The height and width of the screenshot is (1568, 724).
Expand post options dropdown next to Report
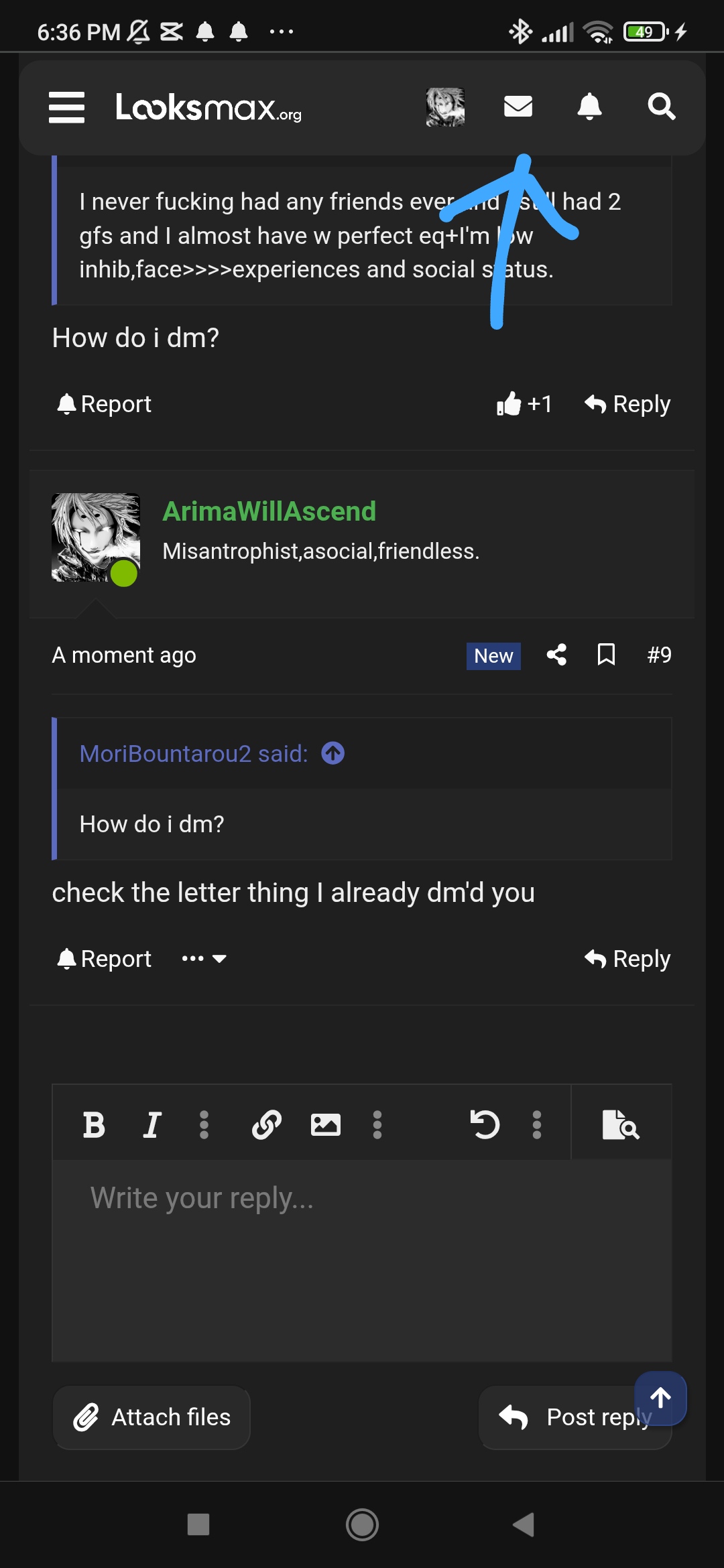point(204,959)
